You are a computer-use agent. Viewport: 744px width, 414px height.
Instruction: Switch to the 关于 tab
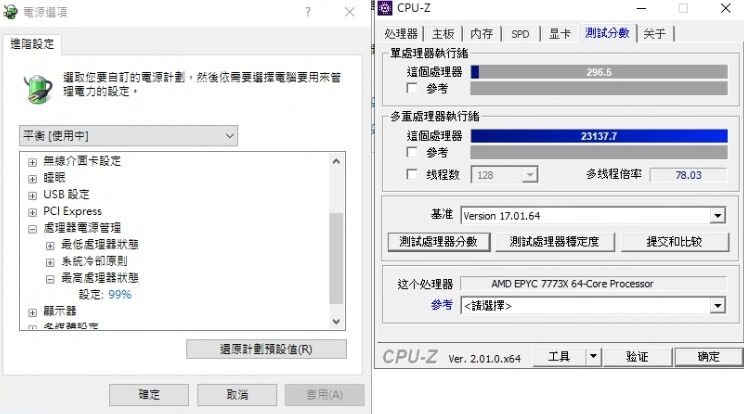655,34
